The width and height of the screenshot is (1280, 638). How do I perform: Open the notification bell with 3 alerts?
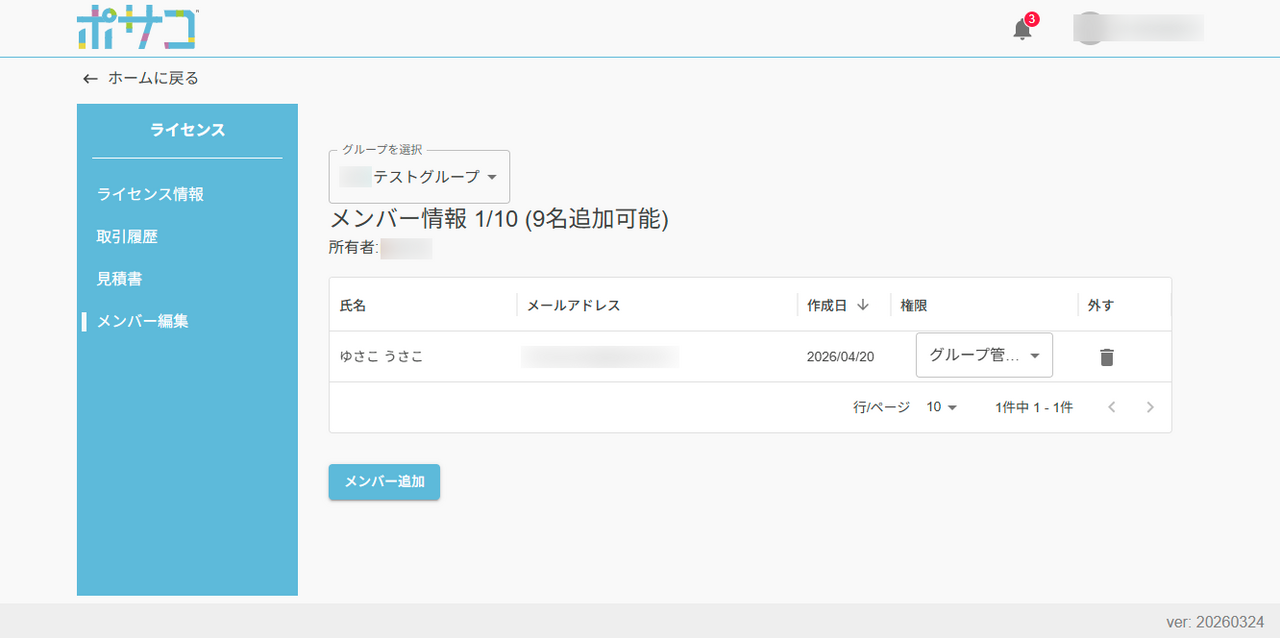pyautogui.click(x=1022, y=28)
